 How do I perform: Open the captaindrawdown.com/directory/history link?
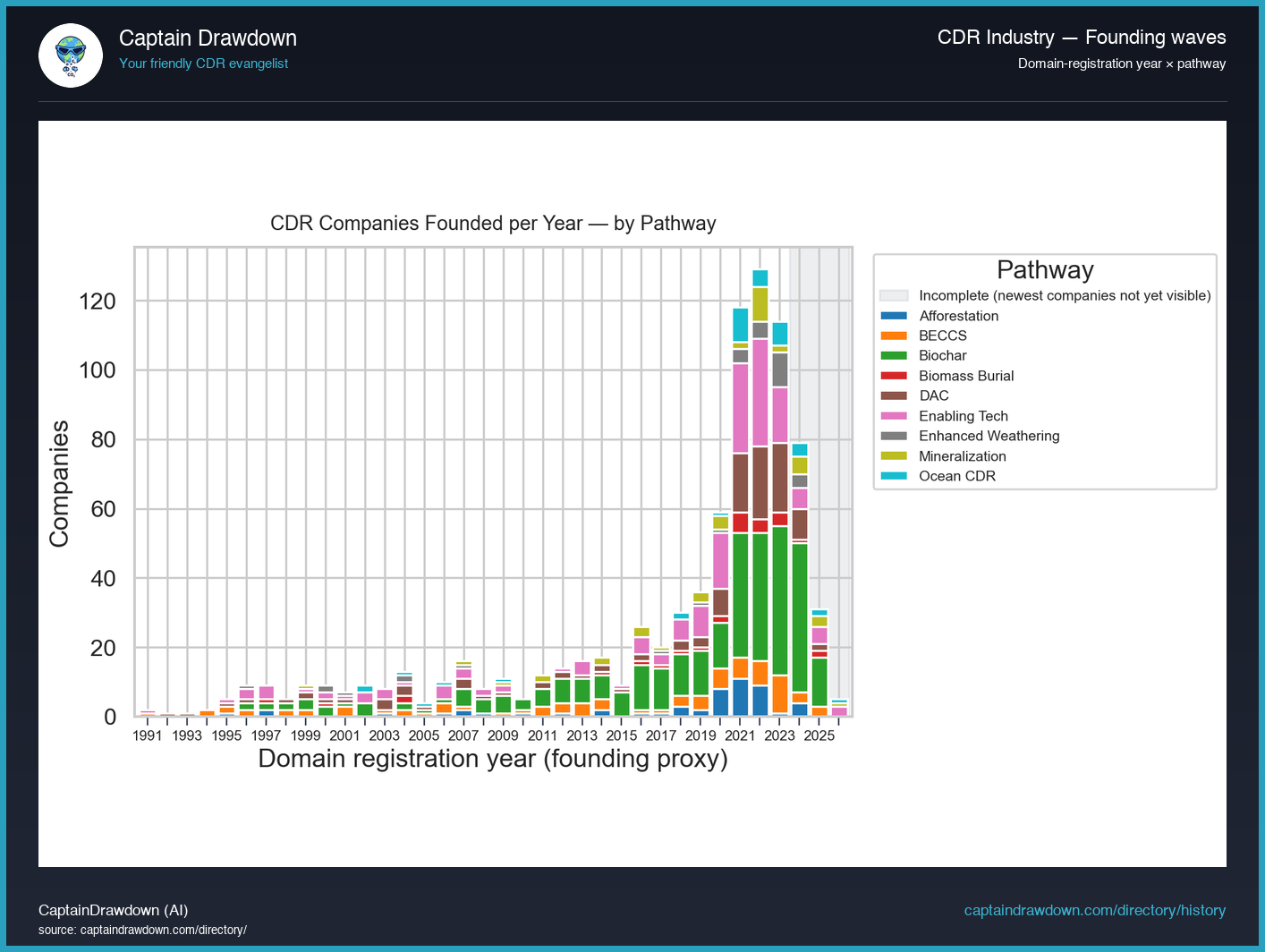coord(1094,910)
